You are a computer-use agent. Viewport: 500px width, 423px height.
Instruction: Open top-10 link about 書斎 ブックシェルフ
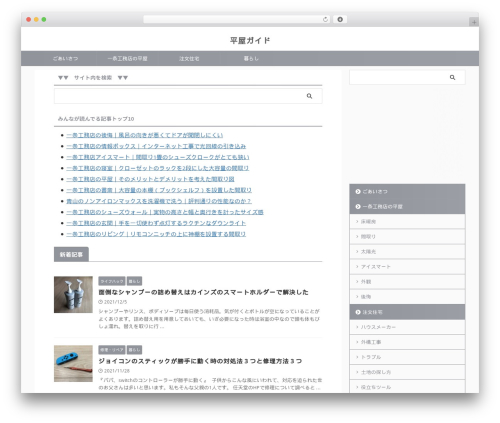tap(159, 190)
